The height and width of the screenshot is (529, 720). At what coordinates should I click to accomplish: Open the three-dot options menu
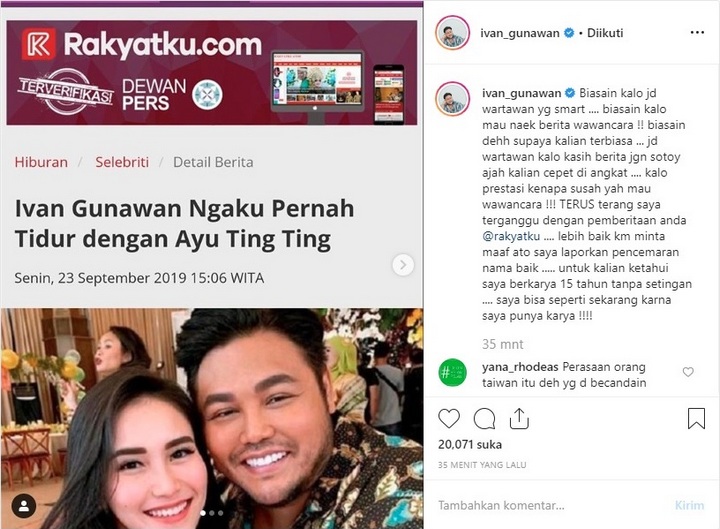(x=697, y=33)
